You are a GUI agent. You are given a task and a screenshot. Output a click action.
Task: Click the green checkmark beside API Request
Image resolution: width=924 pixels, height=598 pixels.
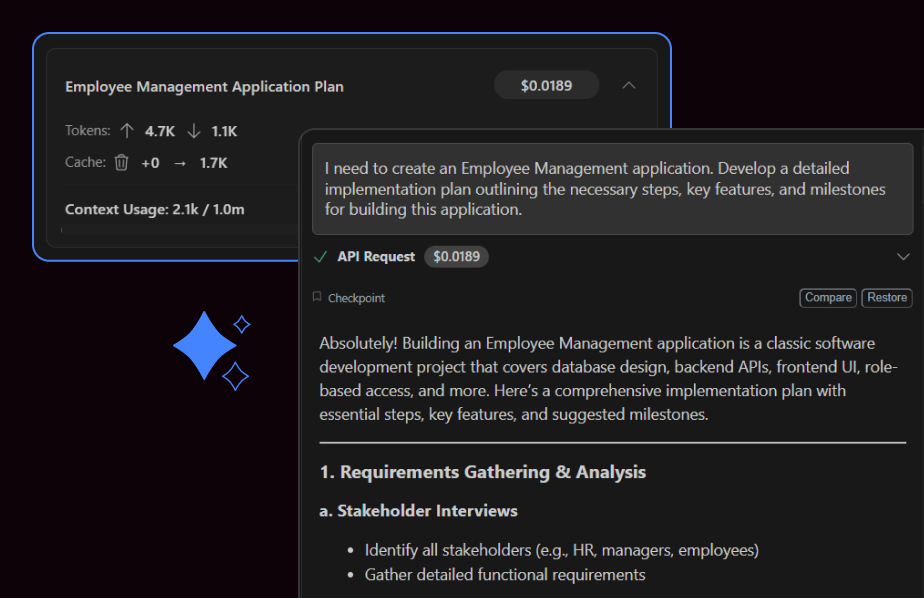(320, 257)
